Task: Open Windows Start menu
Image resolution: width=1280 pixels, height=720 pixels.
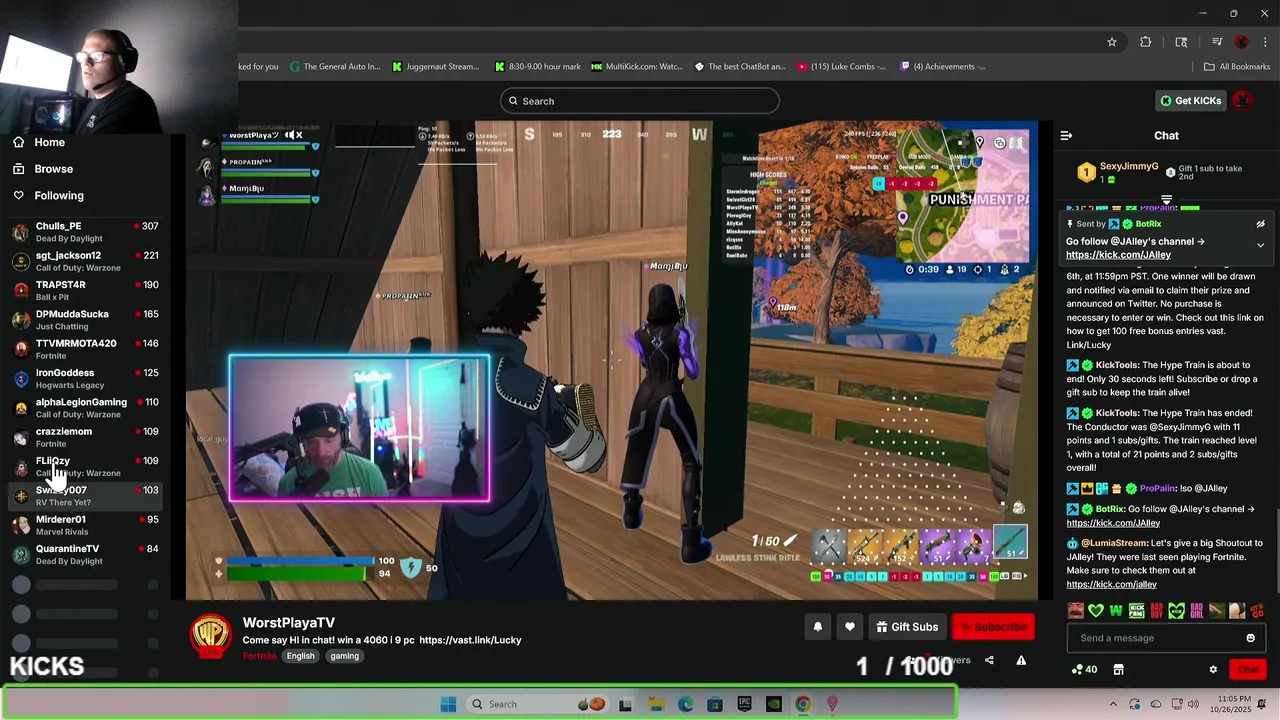Action: 448,704
